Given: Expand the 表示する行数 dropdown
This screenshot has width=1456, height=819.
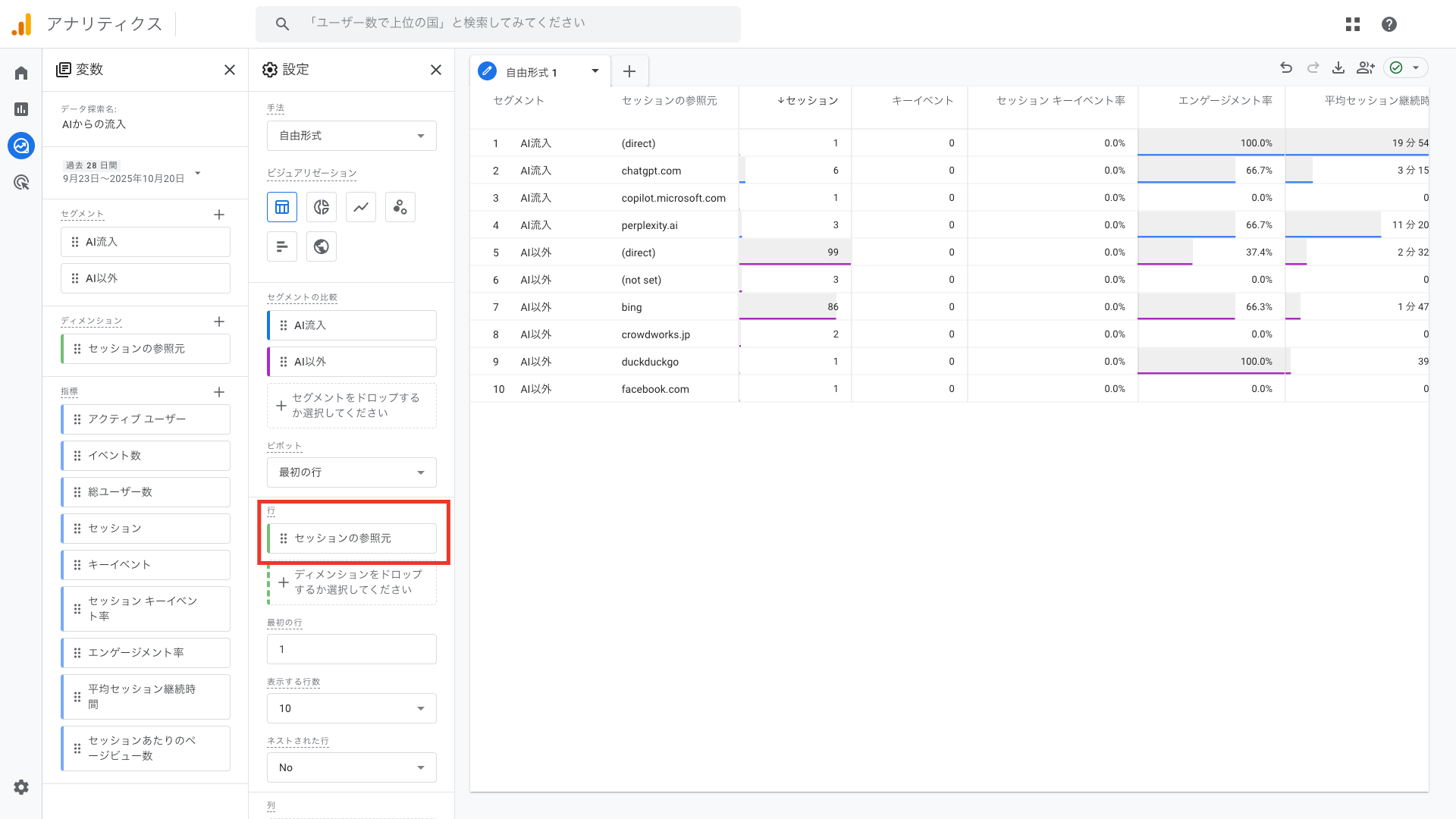Looking at the screenshot, I should 351,708.
